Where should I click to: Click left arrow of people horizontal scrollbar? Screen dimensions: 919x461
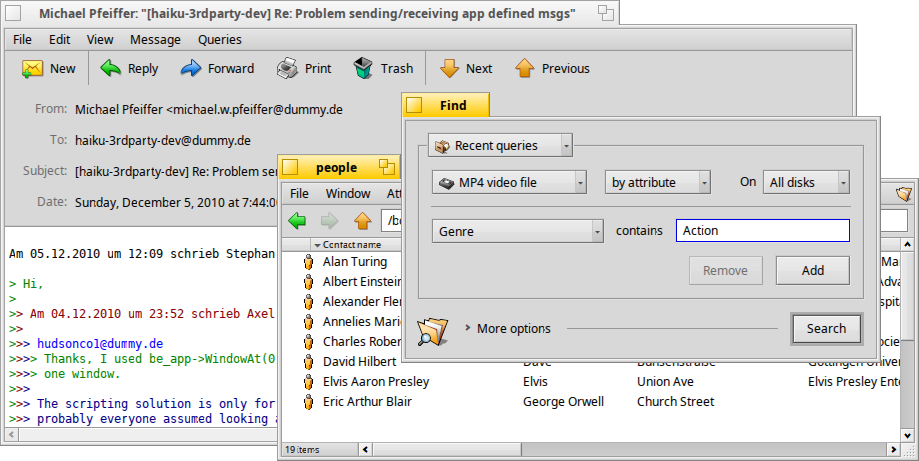click(x=366, y=450)
